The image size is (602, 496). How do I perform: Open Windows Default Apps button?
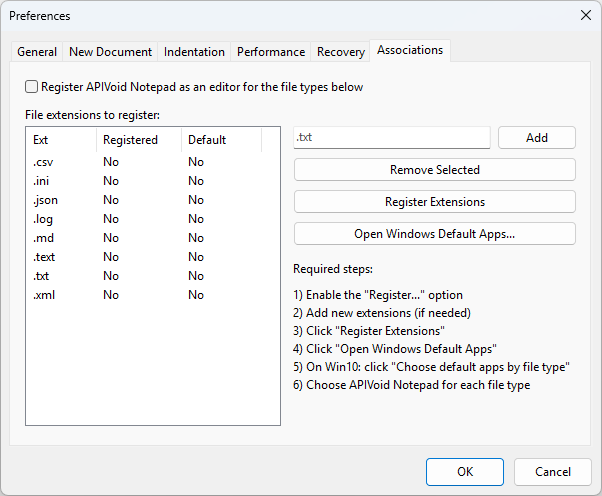tap(435, 234)
